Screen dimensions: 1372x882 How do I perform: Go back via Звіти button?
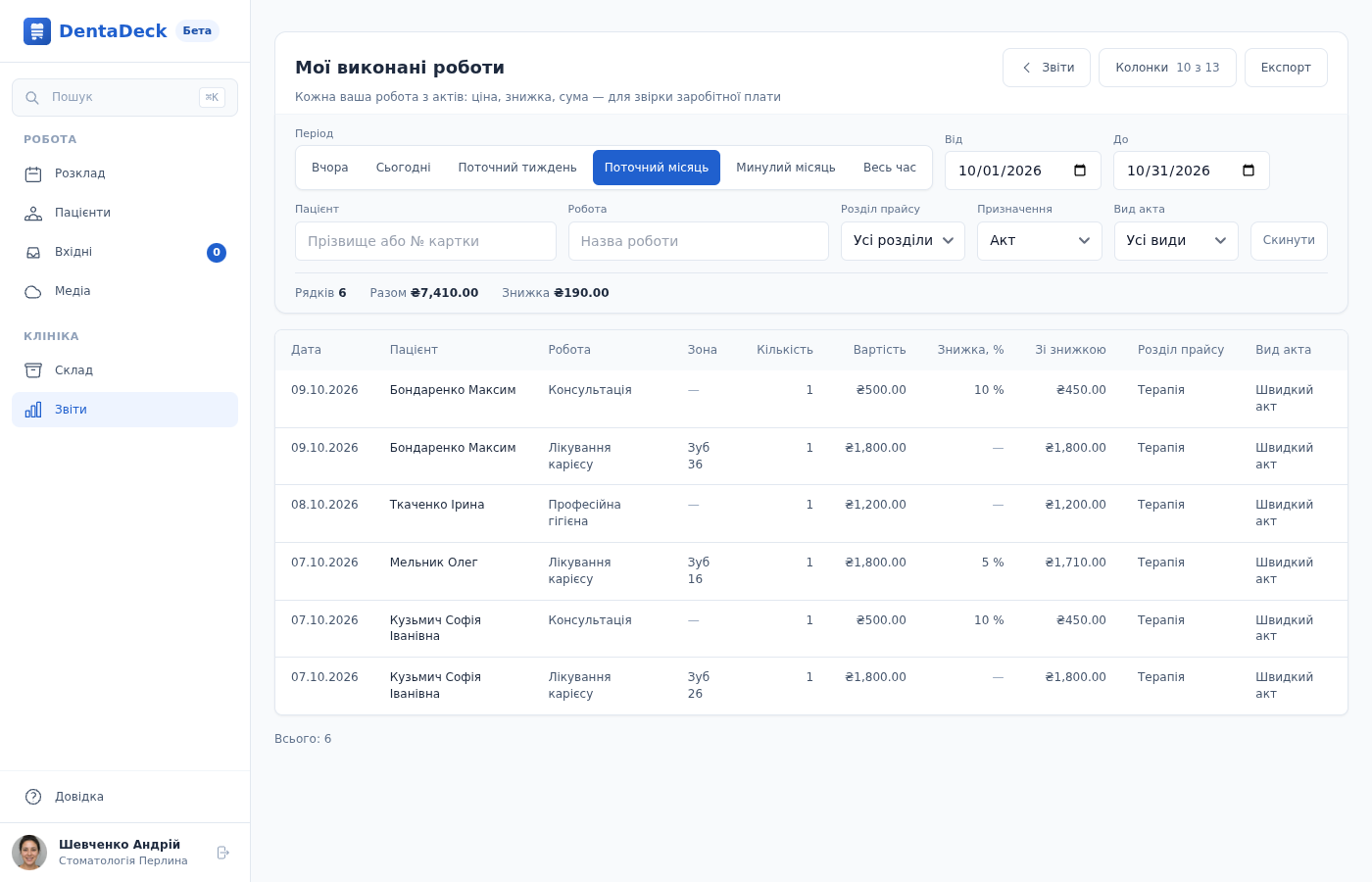(x=1047, y=68)
